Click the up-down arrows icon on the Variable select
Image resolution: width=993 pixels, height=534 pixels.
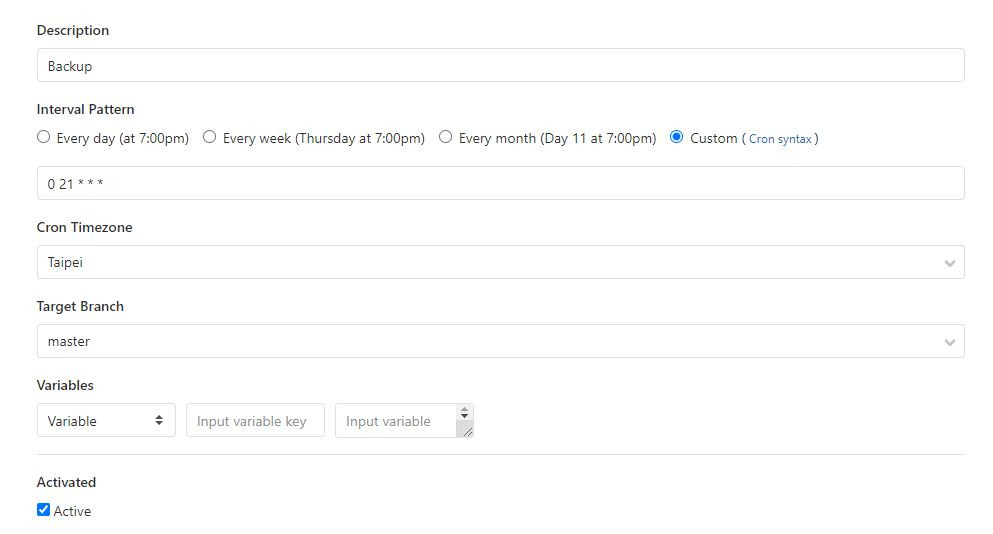click(159, 420)
